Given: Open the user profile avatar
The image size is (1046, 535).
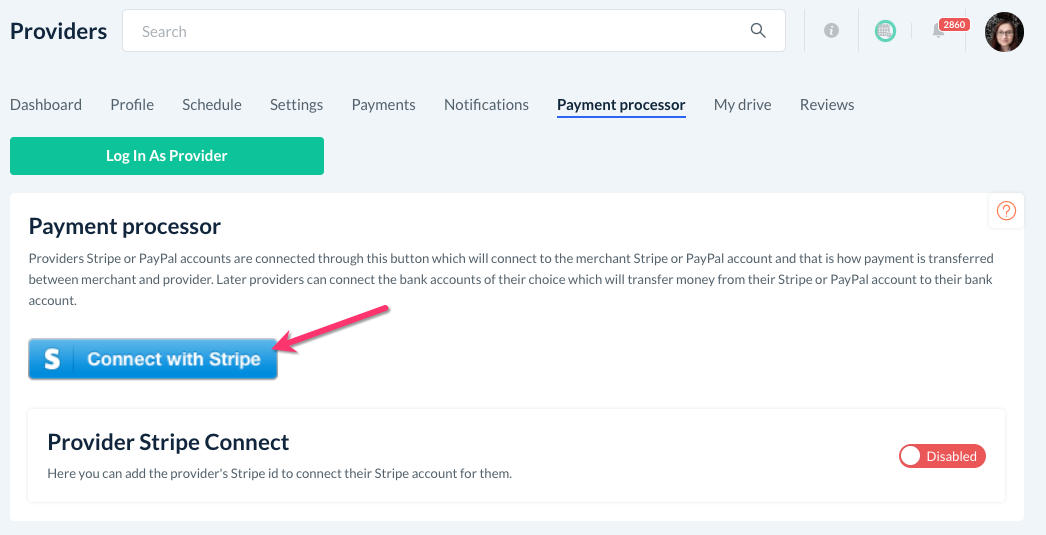Looking at the screenshot, I should pyautogui.click(x=1004, y=32).
